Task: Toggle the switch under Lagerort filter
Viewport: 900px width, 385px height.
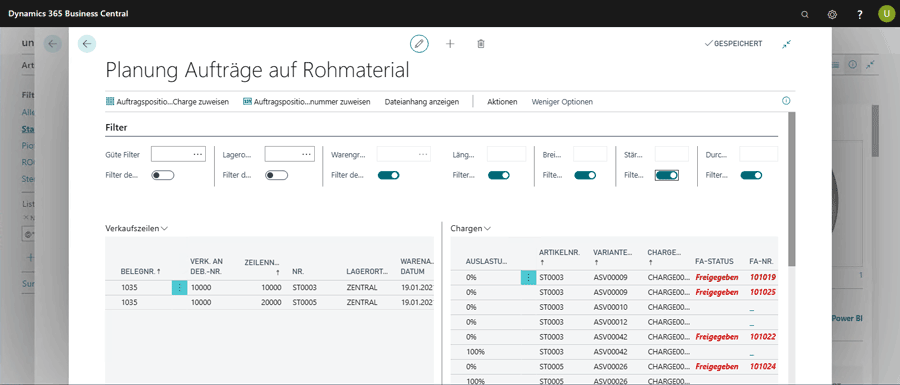Action: coord(276,175)
